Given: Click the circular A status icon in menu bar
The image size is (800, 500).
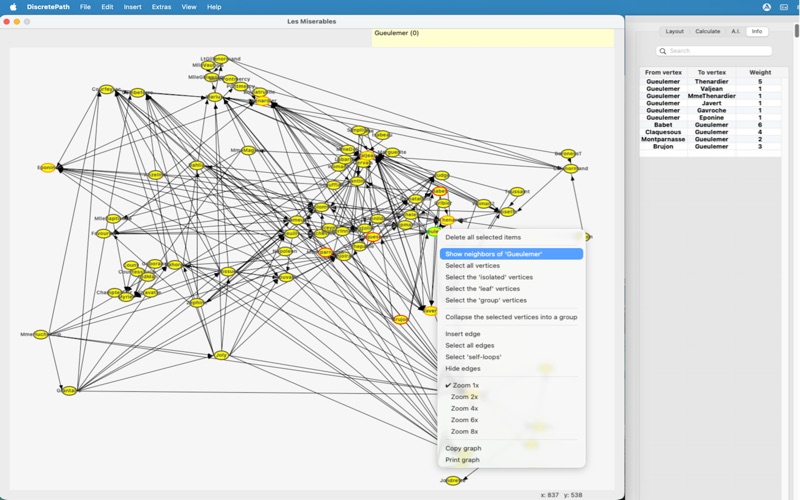Looking at the screenshot, I should click(766, 7).
